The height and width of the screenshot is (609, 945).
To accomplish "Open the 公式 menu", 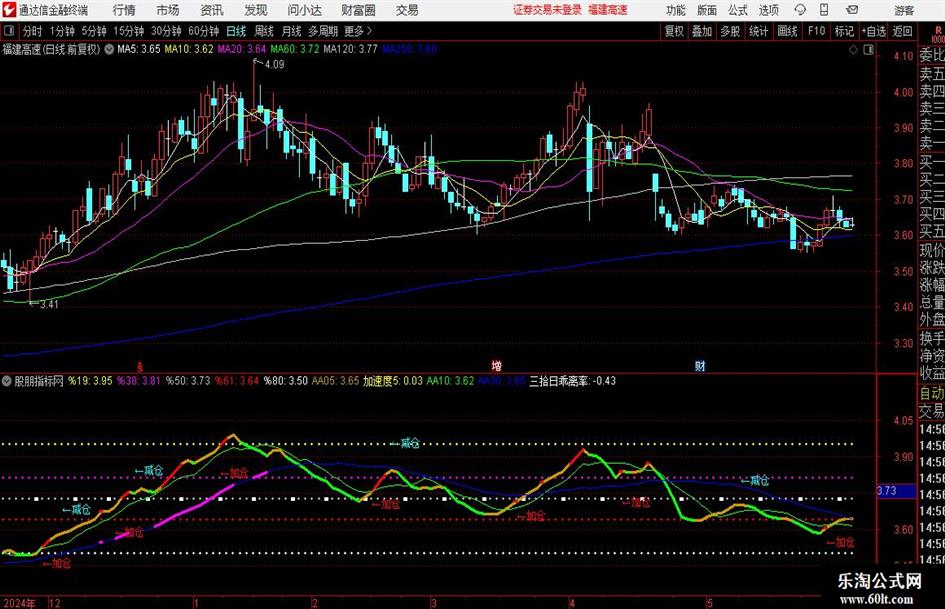I will (x=737, y=10).
